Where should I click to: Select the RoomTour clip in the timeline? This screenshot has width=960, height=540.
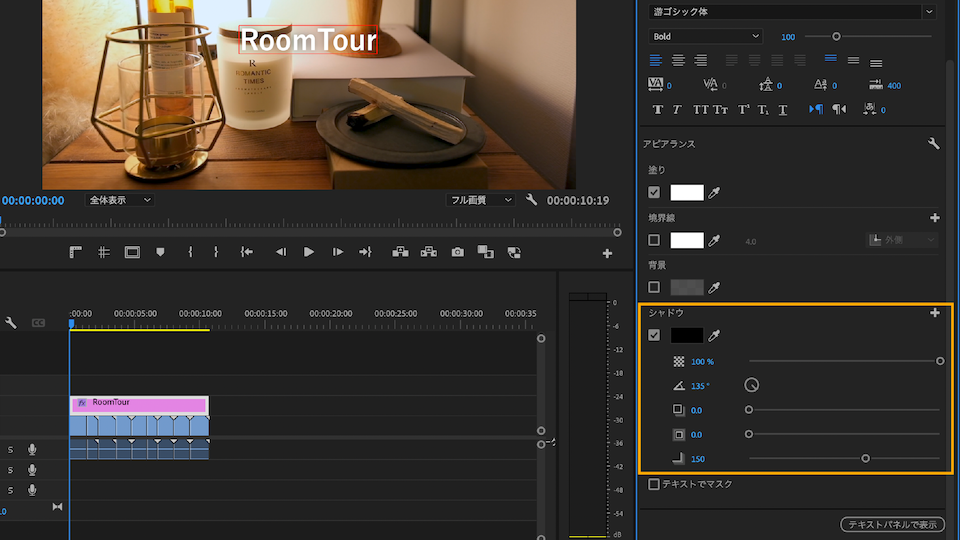(x=139, y=403)
